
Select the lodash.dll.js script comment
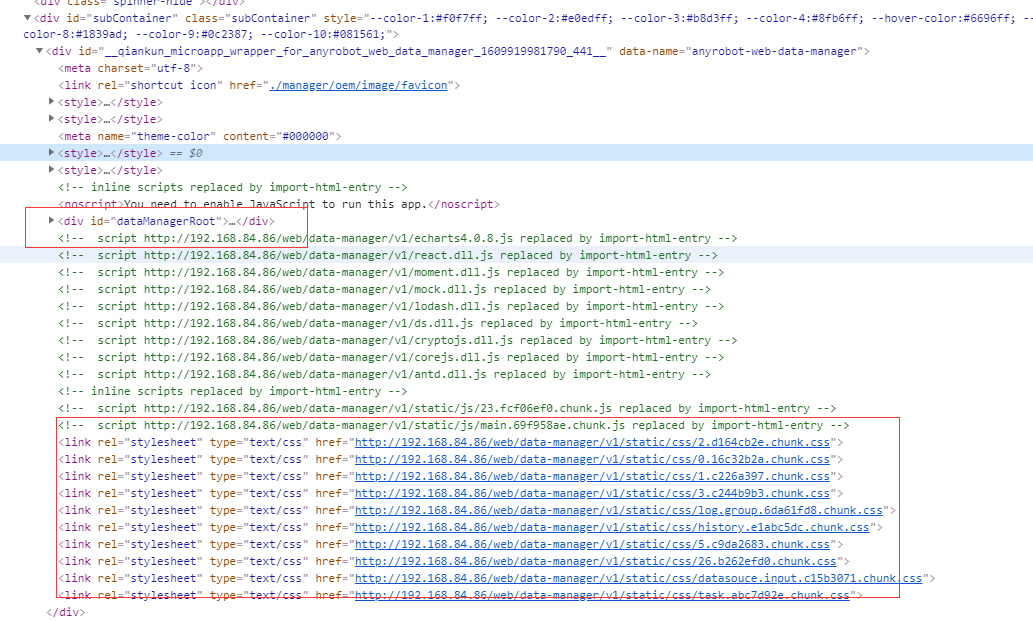(x=391, y=306)
